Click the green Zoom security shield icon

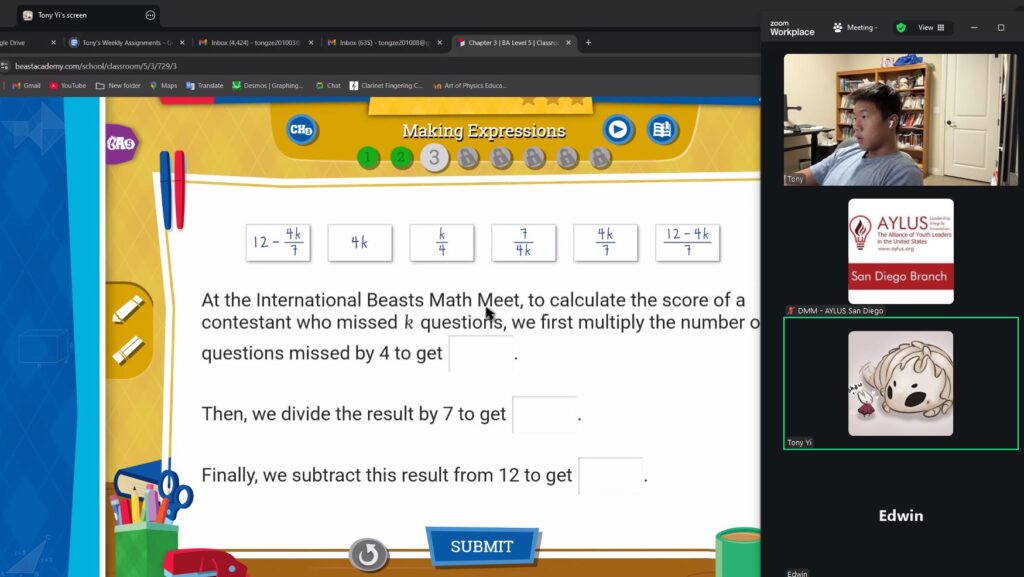900,28
